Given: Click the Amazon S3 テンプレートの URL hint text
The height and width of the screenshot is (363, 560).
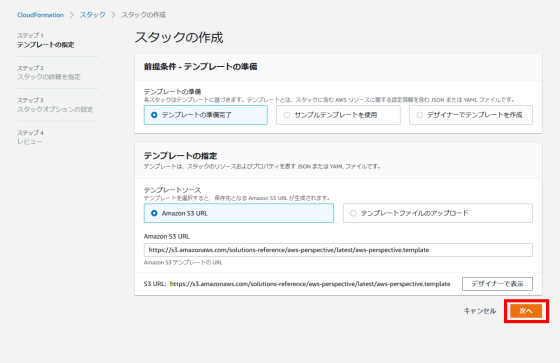Looking at the screenshot, I should (x=183, y=263).
